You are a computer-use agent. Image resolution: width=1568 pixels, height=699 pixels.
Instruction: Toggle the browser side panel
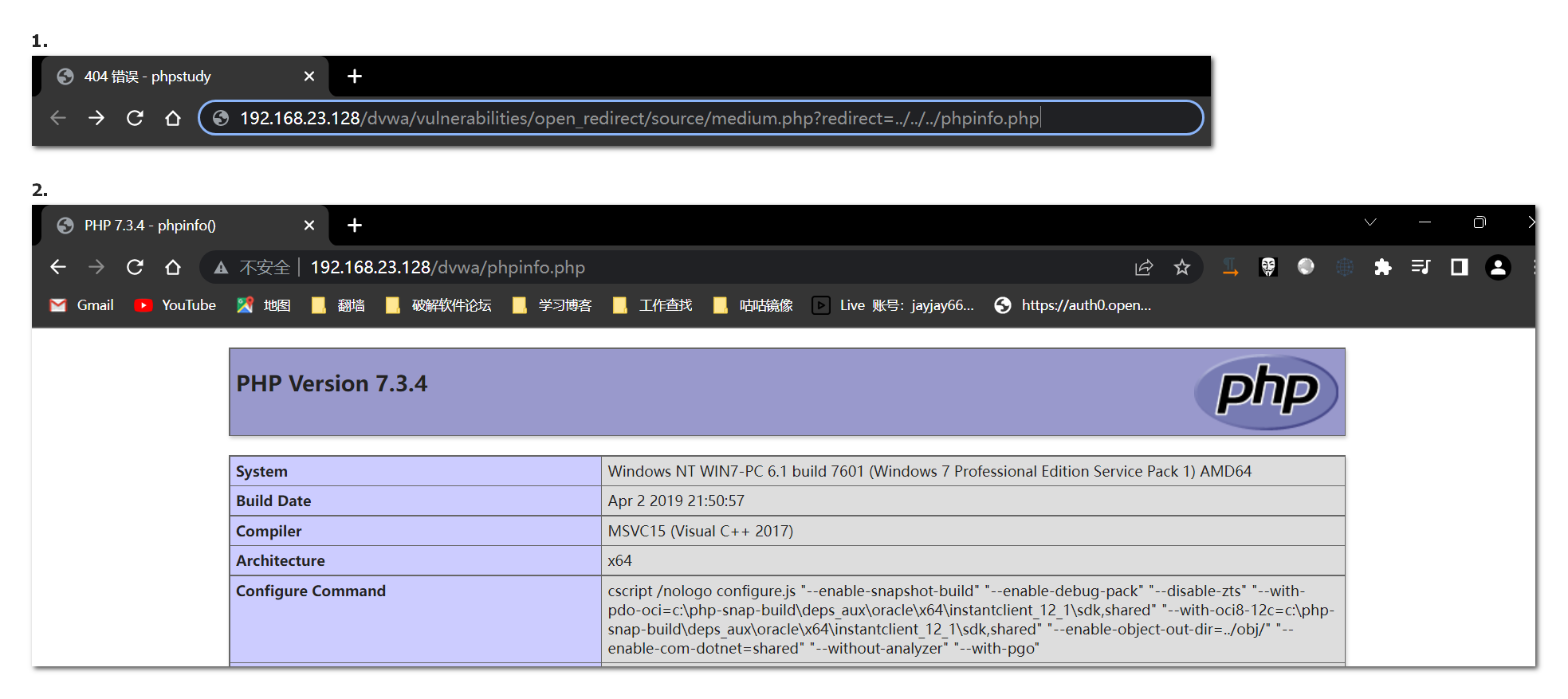(1460, 267)
